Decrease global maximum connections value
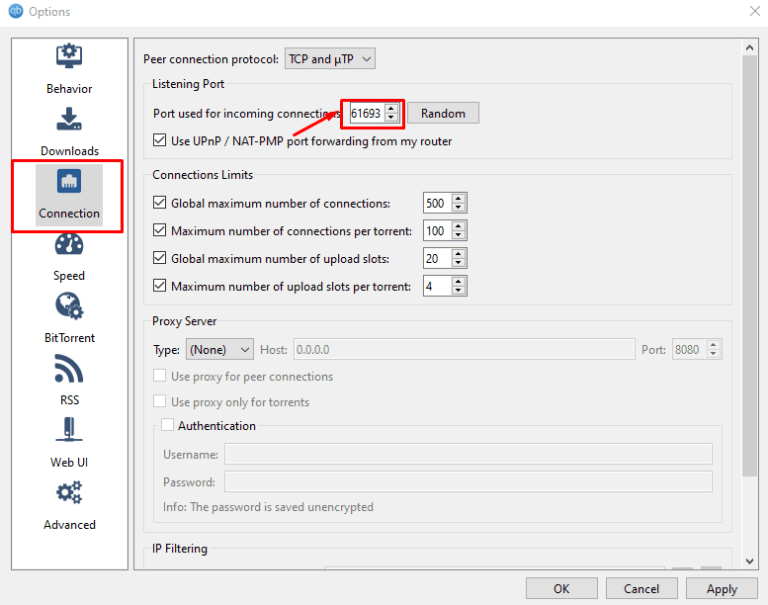Image resolution: width=768 pixels, height=605 pixels. [458, 207]
